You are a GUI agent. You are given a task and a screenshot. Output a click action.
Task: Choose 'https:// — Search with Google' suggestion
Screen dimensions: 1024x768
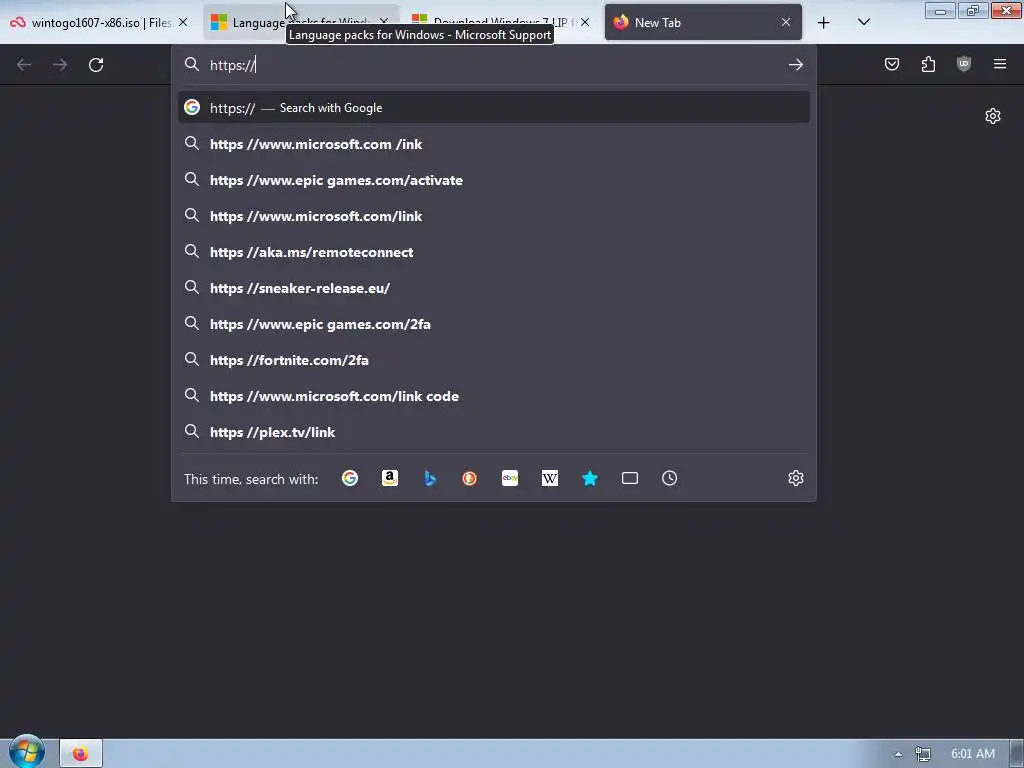click(x=494, y=108)
